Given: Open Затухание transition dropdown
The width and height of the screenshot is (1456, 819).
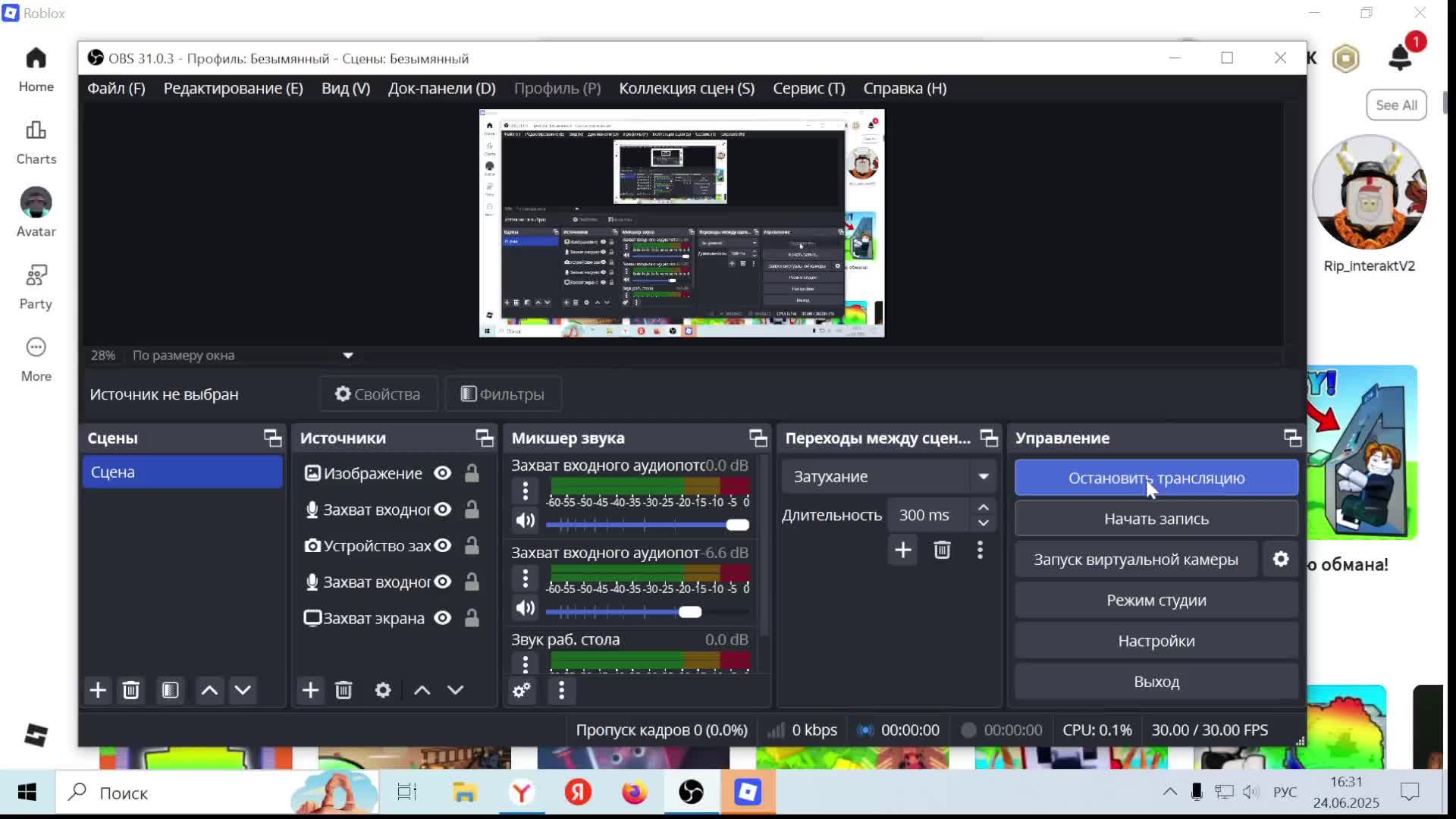Looking at the screenshot, I should (888, 476).
